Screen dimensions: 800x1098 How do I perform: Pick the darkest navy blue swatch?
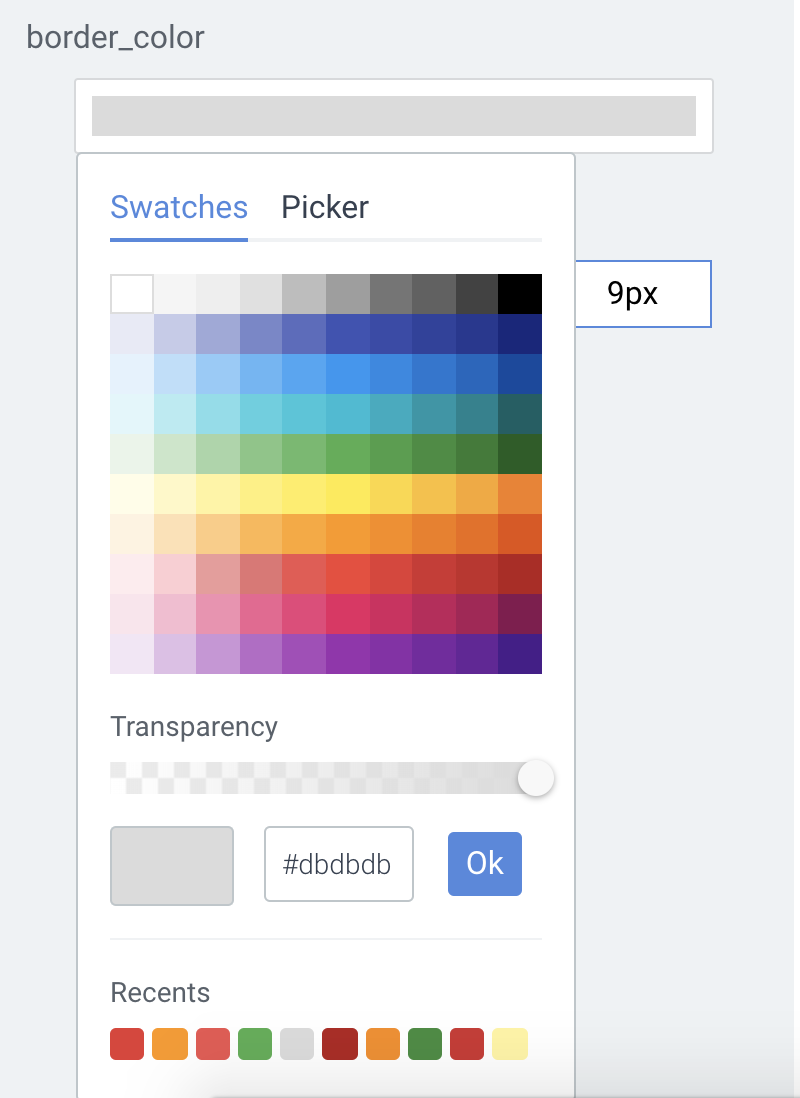pyautogui.click(x=520, y=334)
